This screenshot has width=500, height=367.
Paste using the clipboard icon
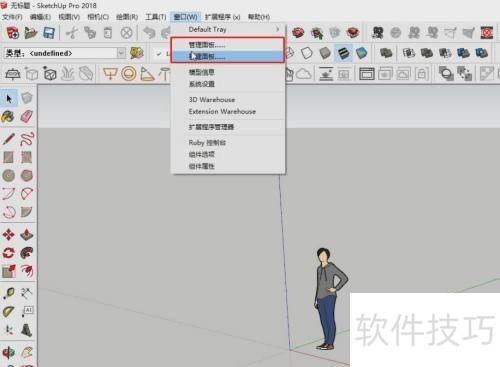108,33
